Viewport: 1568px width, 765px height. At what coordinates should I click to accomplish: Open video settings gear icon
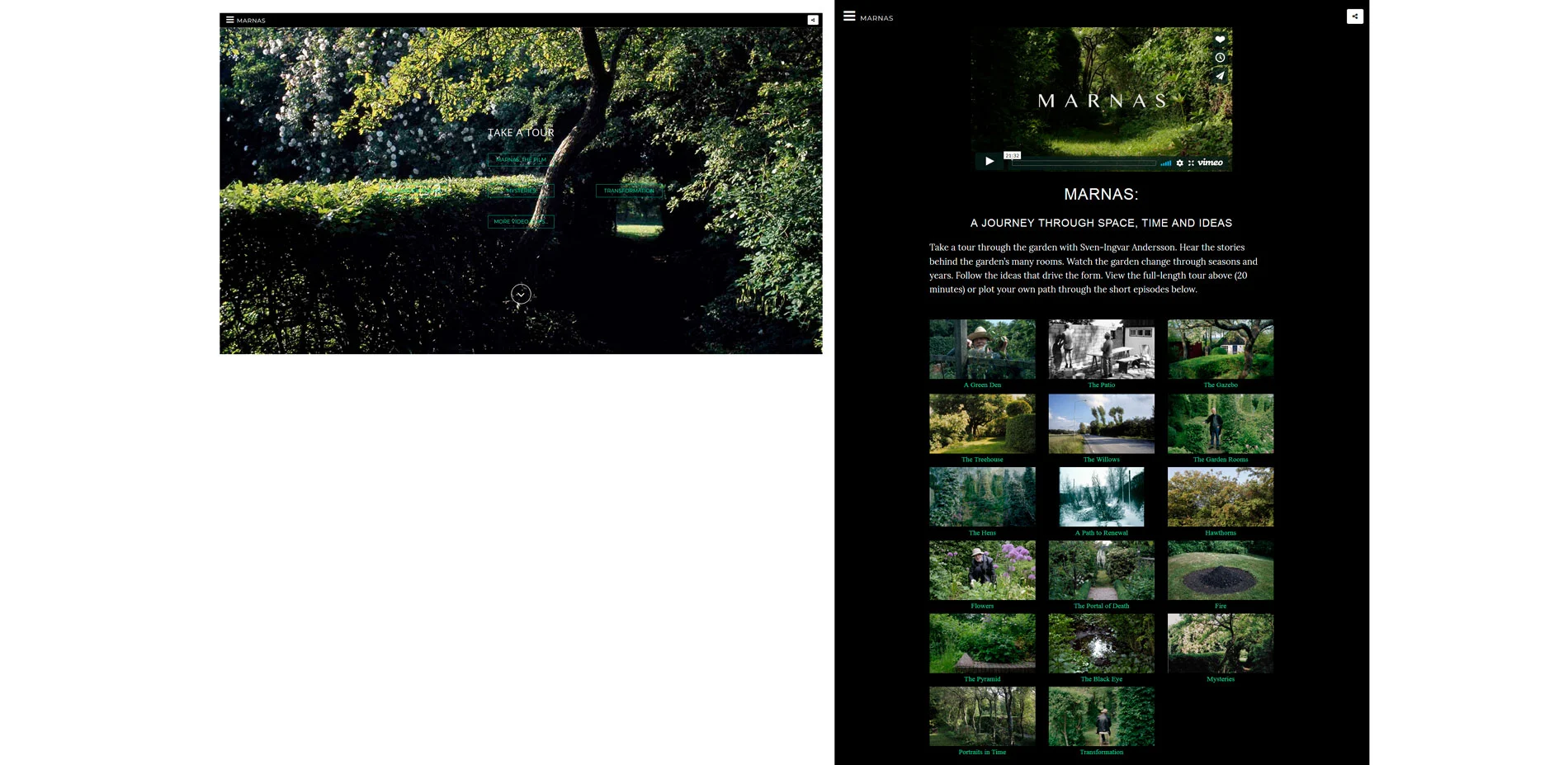click(1179, 163)
